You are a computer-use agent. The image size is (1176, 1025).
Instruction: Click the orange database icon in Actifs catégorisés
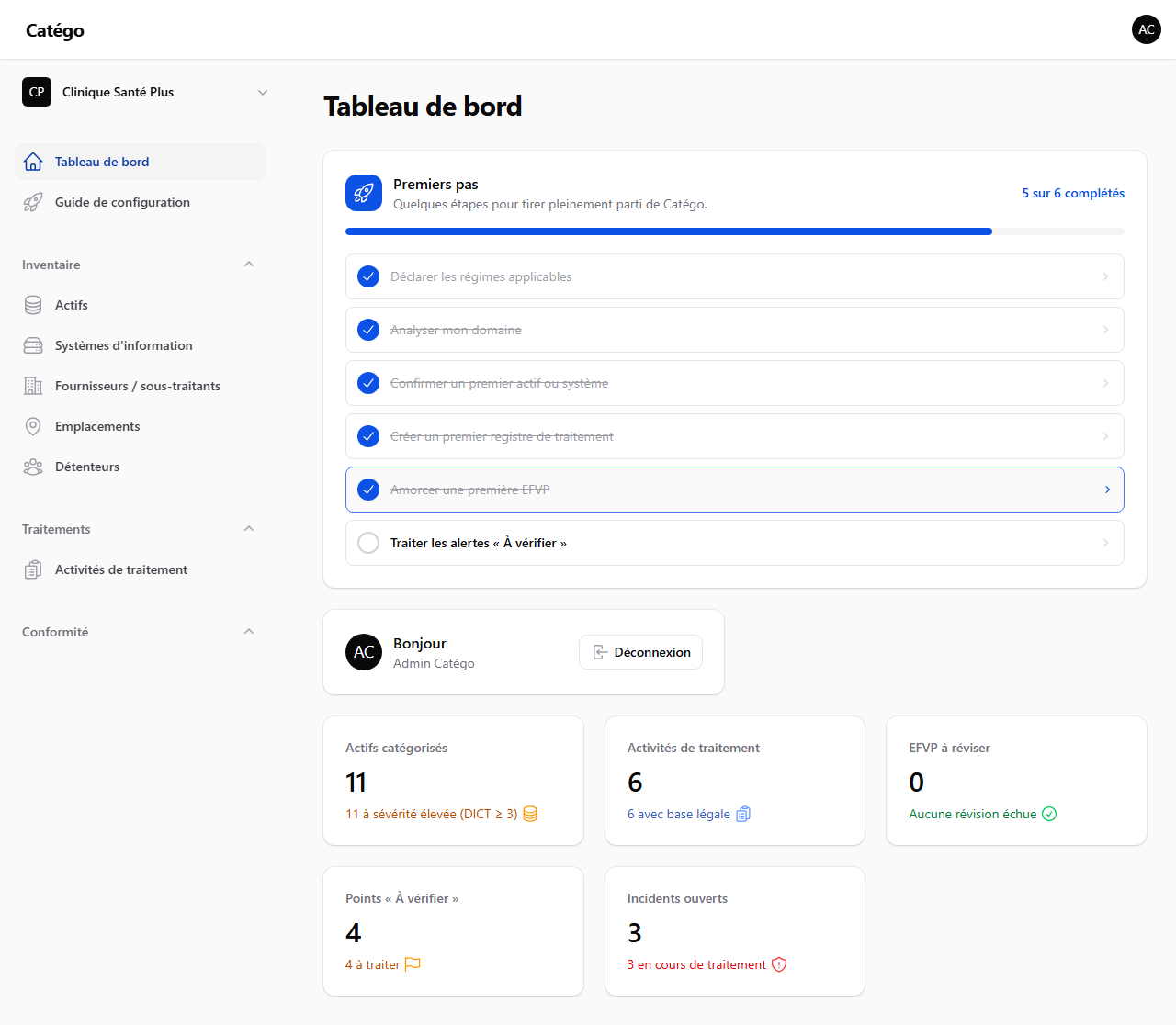530,814
